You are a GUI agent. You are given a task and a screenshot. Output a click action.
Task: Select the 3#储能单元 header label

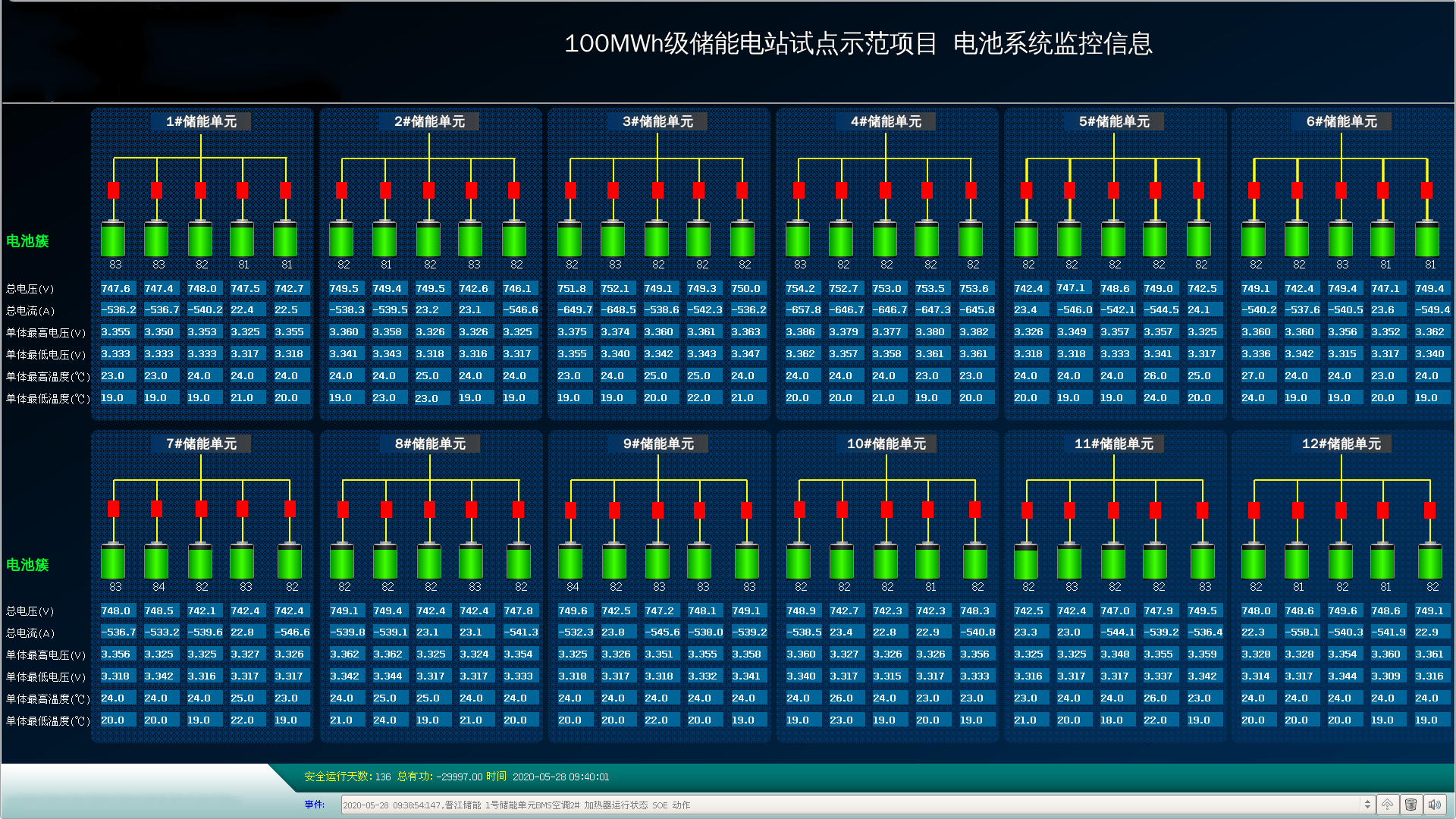(657, 121)
